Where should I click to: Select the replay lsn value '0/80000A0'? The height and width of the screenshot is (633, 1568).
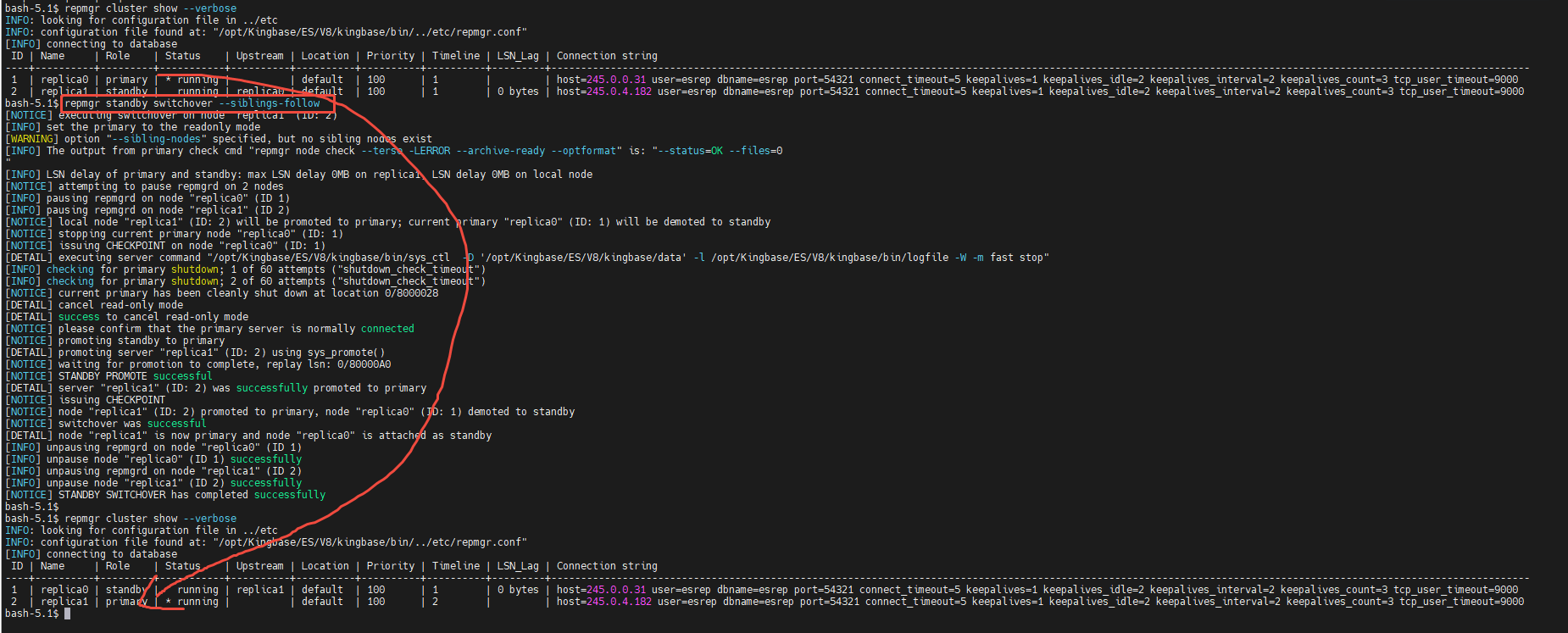(364, 364)
